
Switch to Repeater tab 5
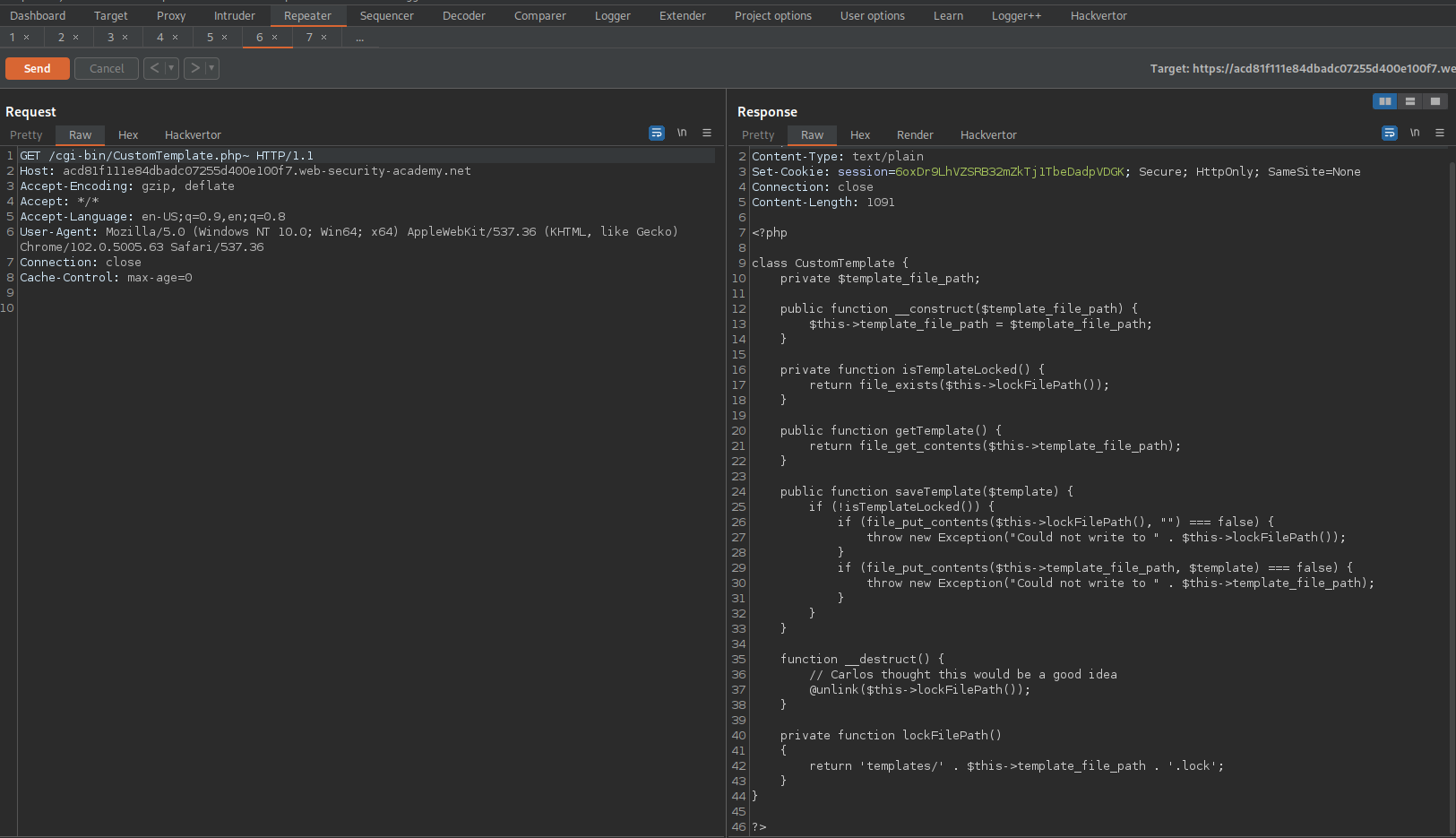(x=211, y=38)
